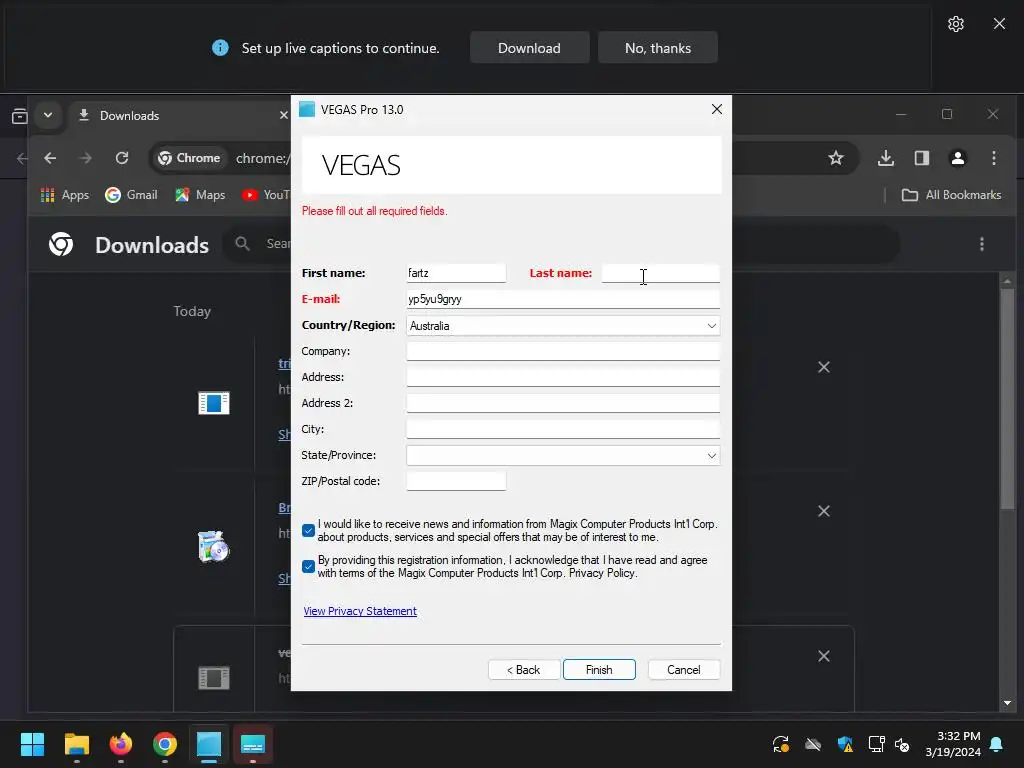1024x768 pixels.
Task: Open the All Bookmarks folder
Action: (951, 195)
